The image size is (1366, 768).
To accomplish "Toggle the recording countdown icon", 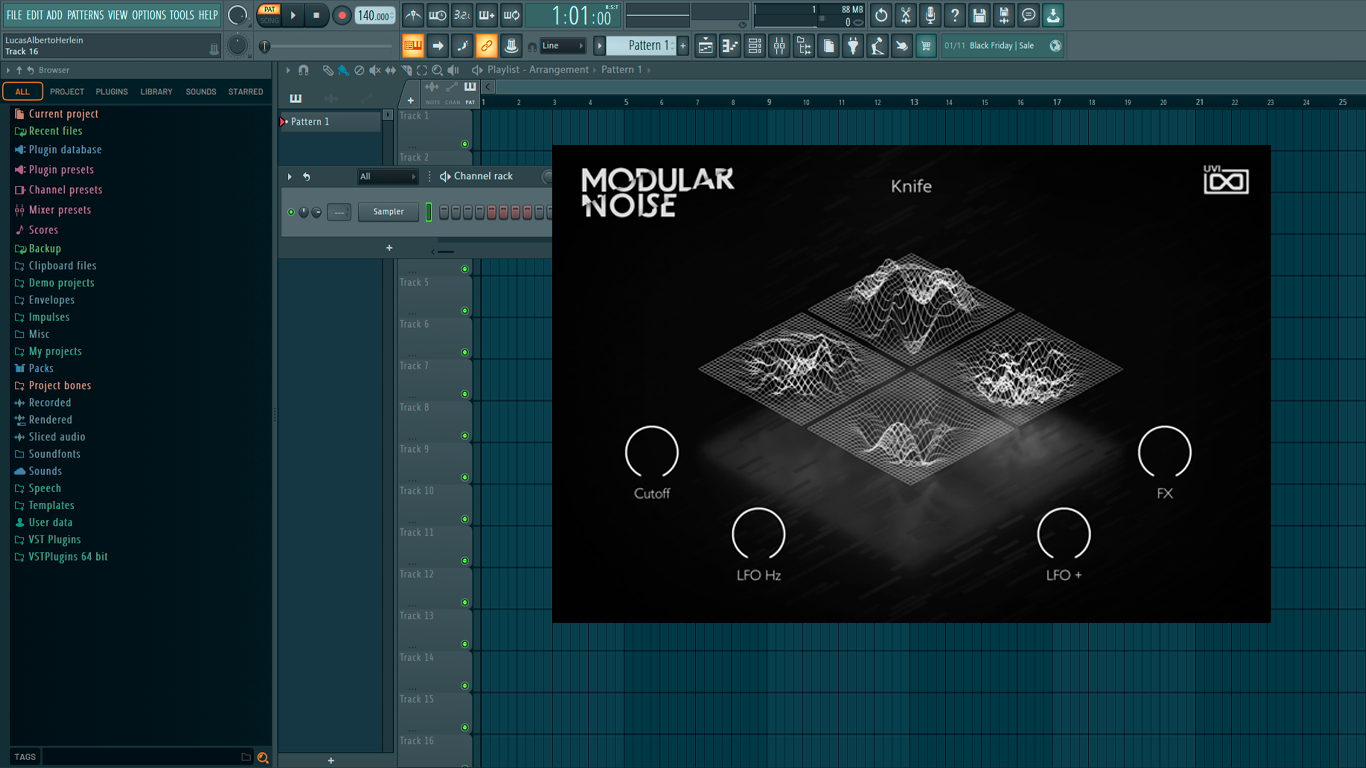I will click(462, 15).
